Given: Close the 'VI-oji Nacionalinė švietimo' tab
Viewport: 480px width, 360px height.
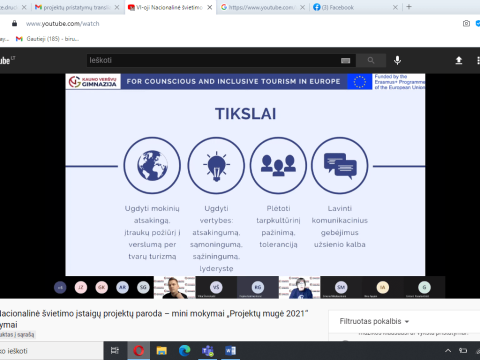Looking at the screenshot, I should [x=209, y=7].
